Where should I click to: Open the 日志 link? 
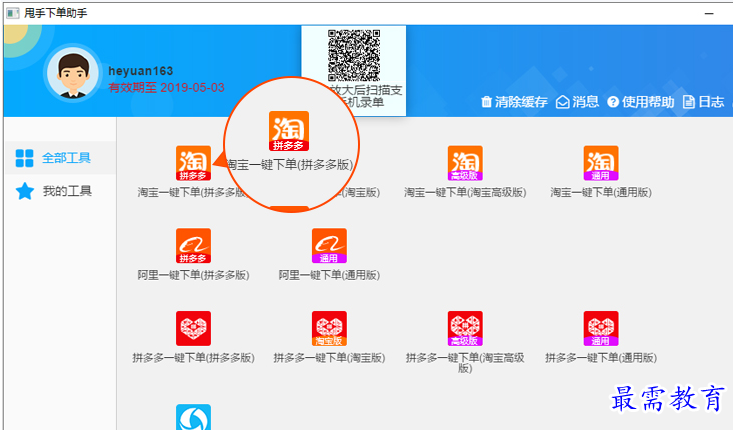(x=704, y=102)
